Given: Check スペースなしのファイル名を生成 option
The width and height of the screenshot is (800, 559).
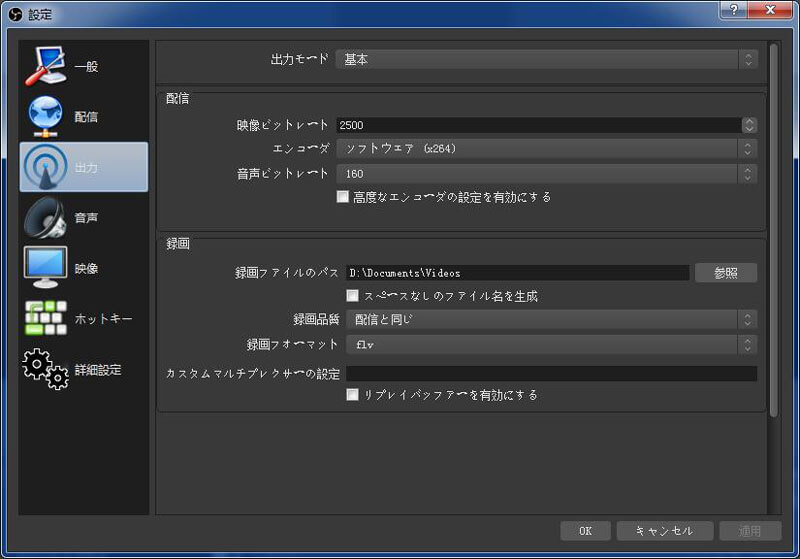Looking at the screenshot, I should click(x=352, y=296).
